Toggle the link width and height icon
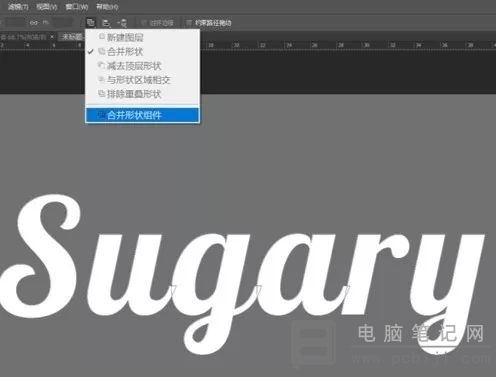The height and width of the screenshot is (381, 501). pos(34,23)
